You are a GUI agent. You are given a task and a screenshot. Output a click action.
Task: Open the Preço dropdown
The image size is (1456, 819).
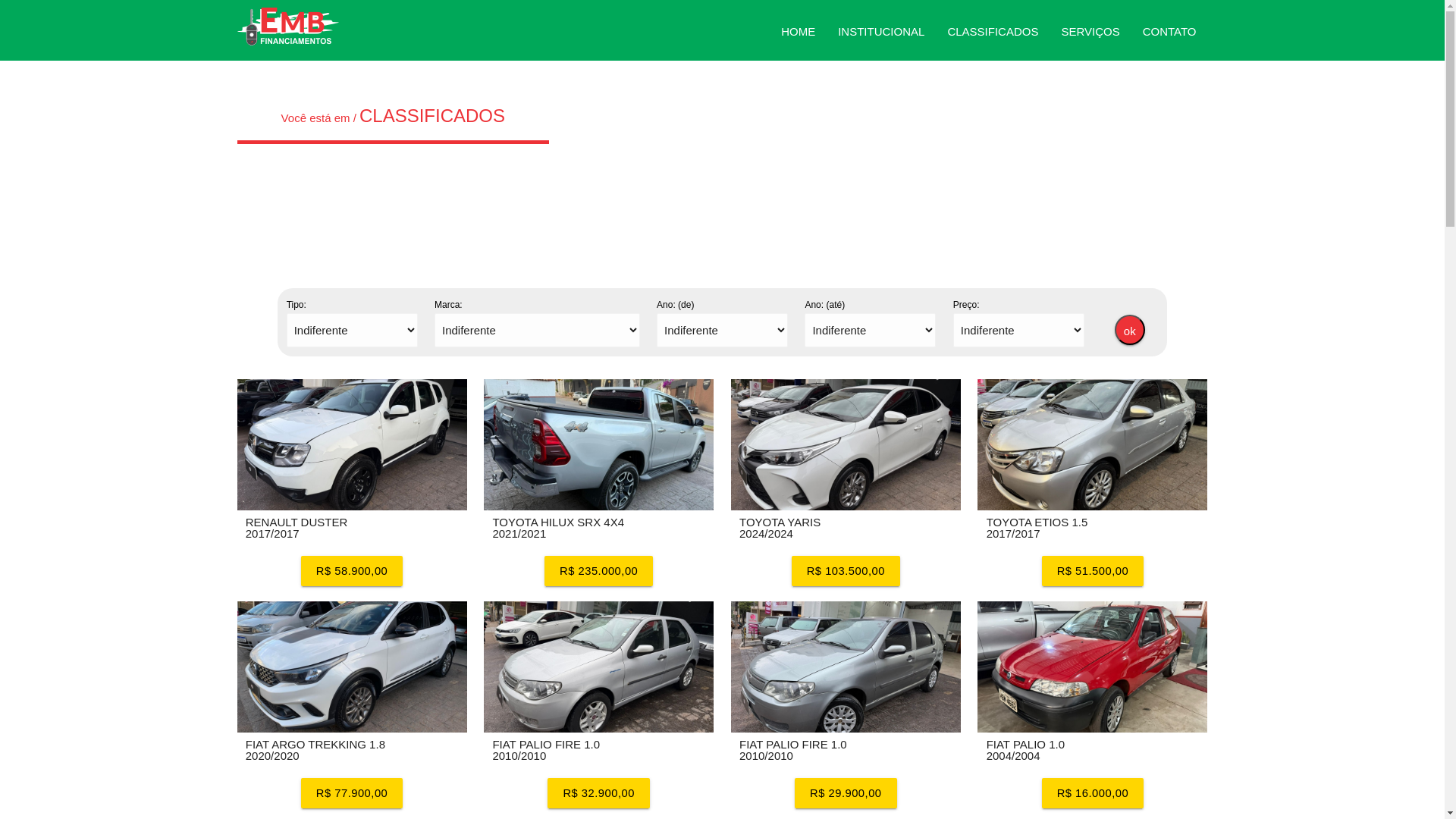[x=1018, y=331]
